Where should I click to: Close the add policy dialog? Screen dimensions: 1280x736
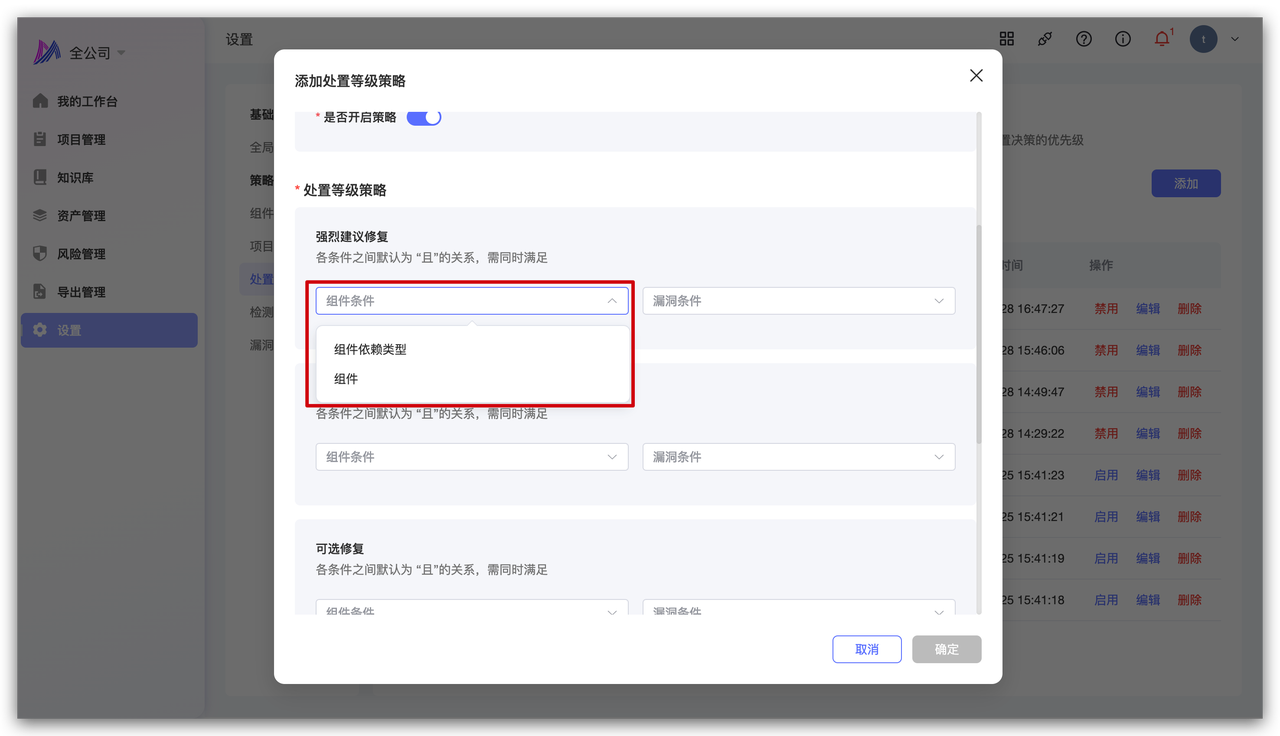pos(976,76)
